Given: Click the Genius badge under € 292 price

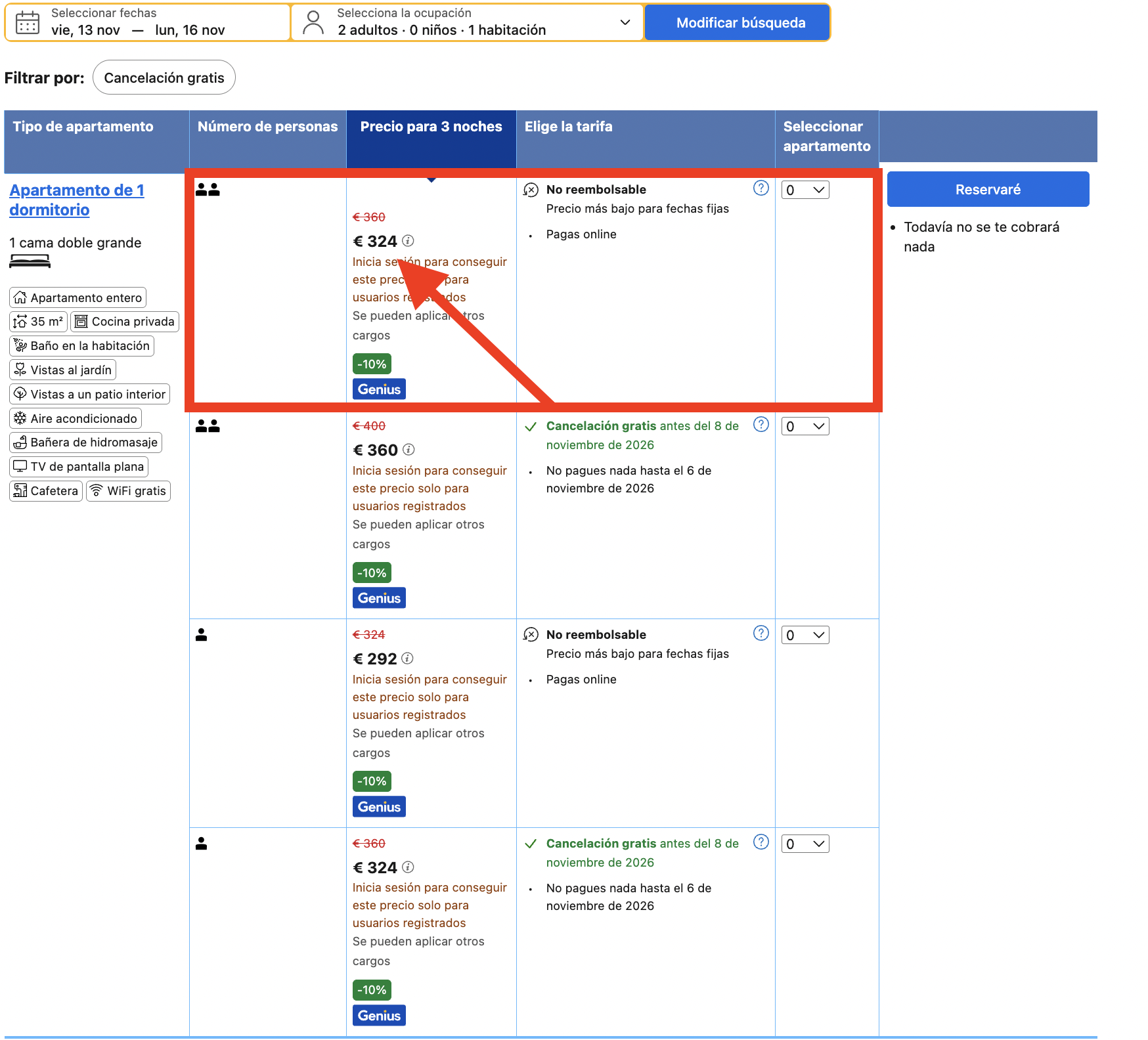Looking at the screenshot, I should click(379, 806).
